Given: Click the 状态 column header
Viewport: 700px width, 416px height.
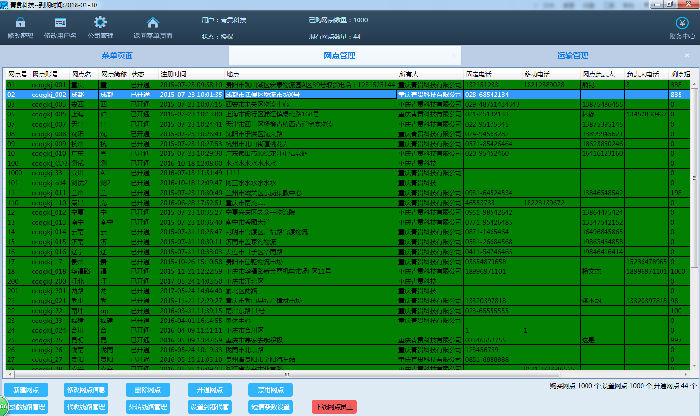Looking at the screenshot, I should click(139, 74).
